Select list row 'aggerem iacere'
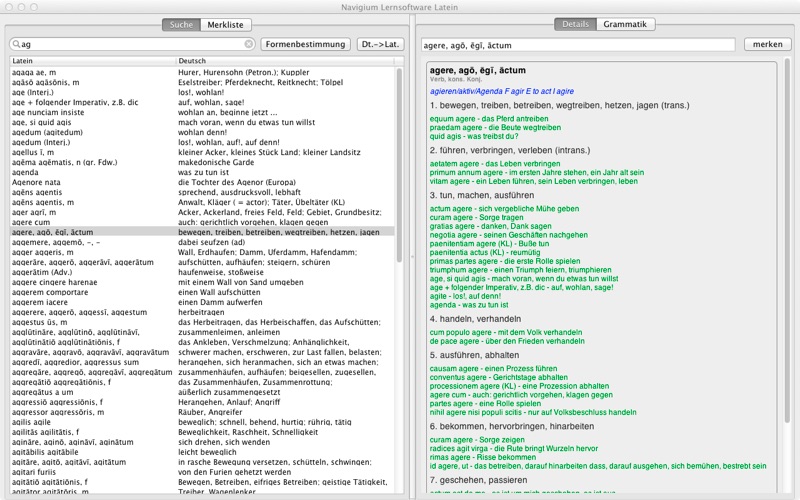Screen dimensions: 800x500 [202, 302]
